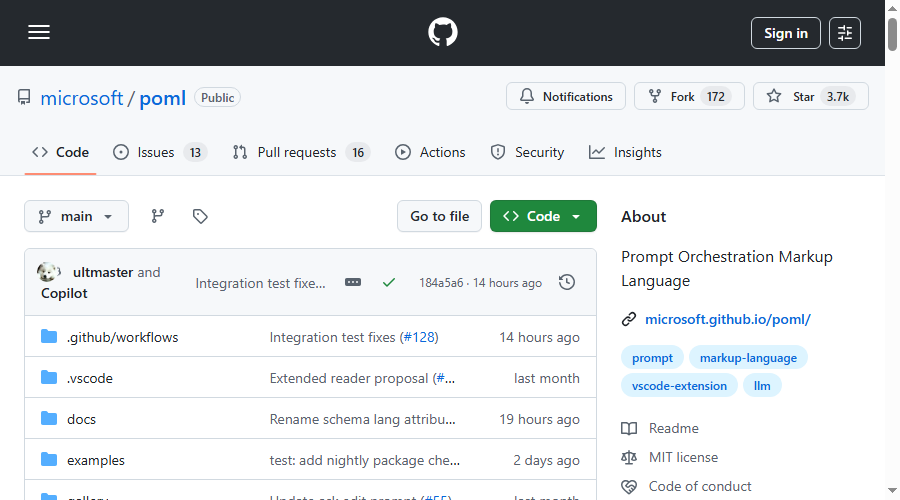Viewport: 900px width, 500px height.
Task: Select the llm topic tag
Action: tap(762, 386)
